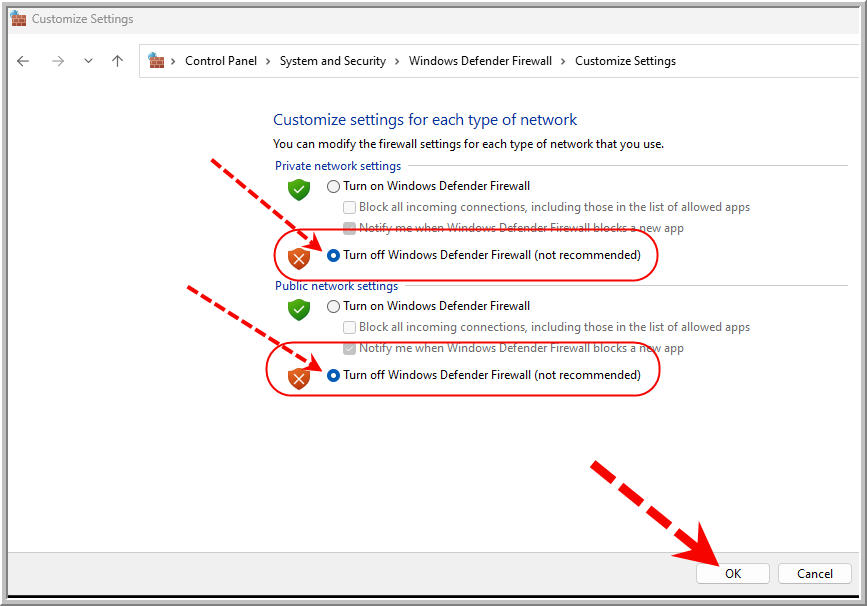Select Turn on Firewall for private network
The width and height of the screenshot is (867, 606).
(x=333, y=186)
